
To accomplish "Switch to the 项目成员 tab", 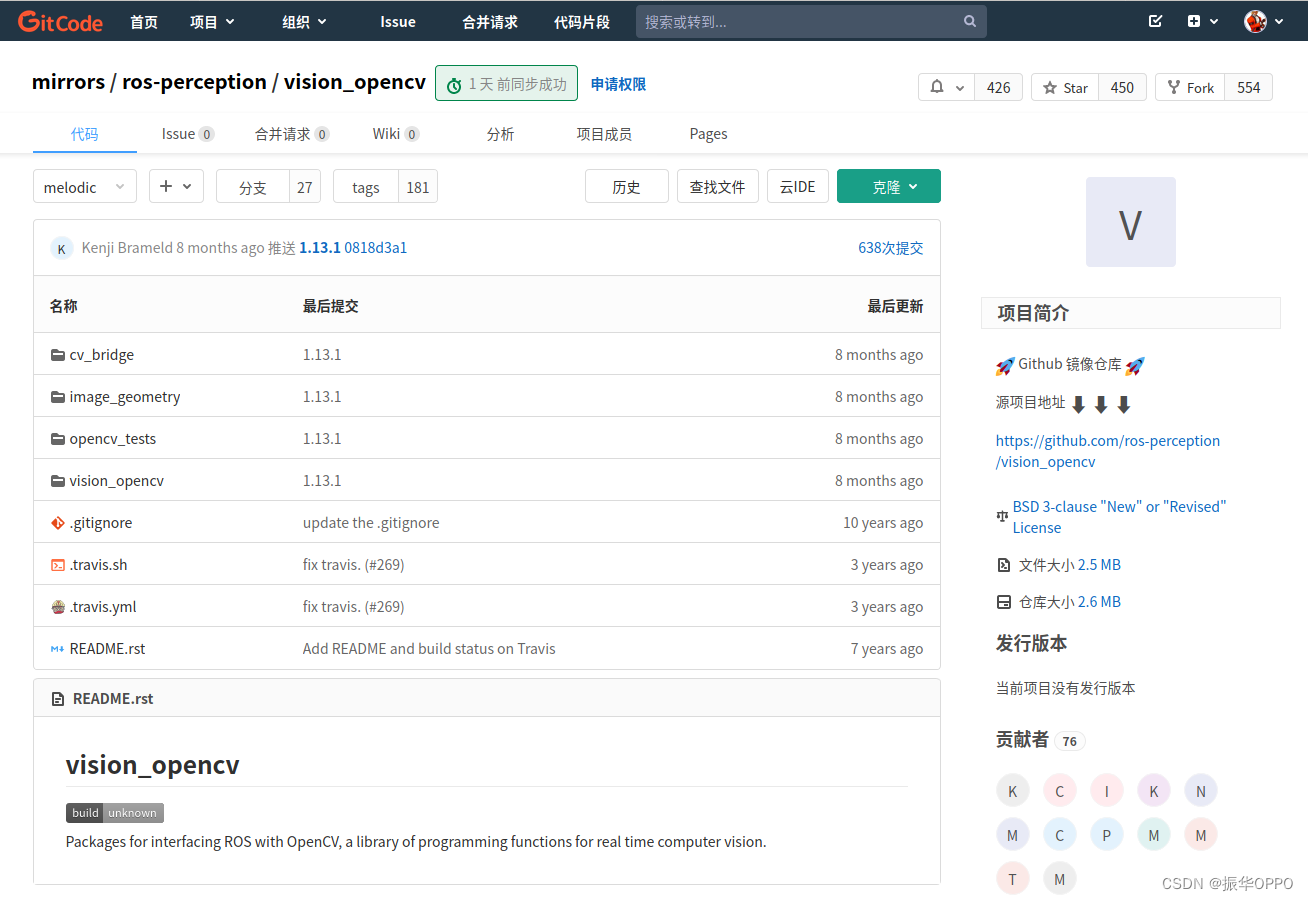I will (x=604, y=134).
